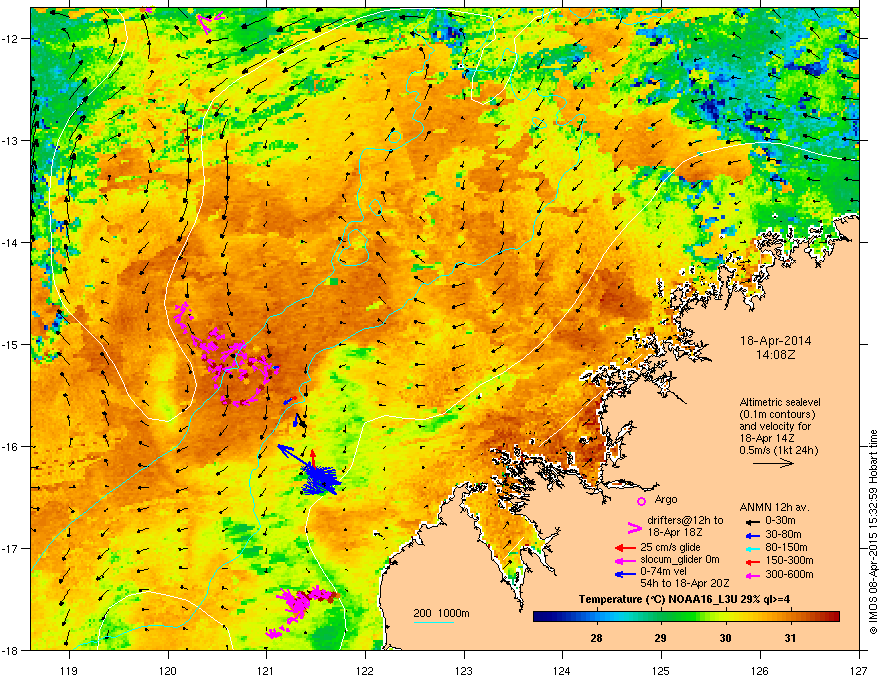Click the 'Altimetric sealevel' text
The image size is (880, 680).
tap(780, 402)
